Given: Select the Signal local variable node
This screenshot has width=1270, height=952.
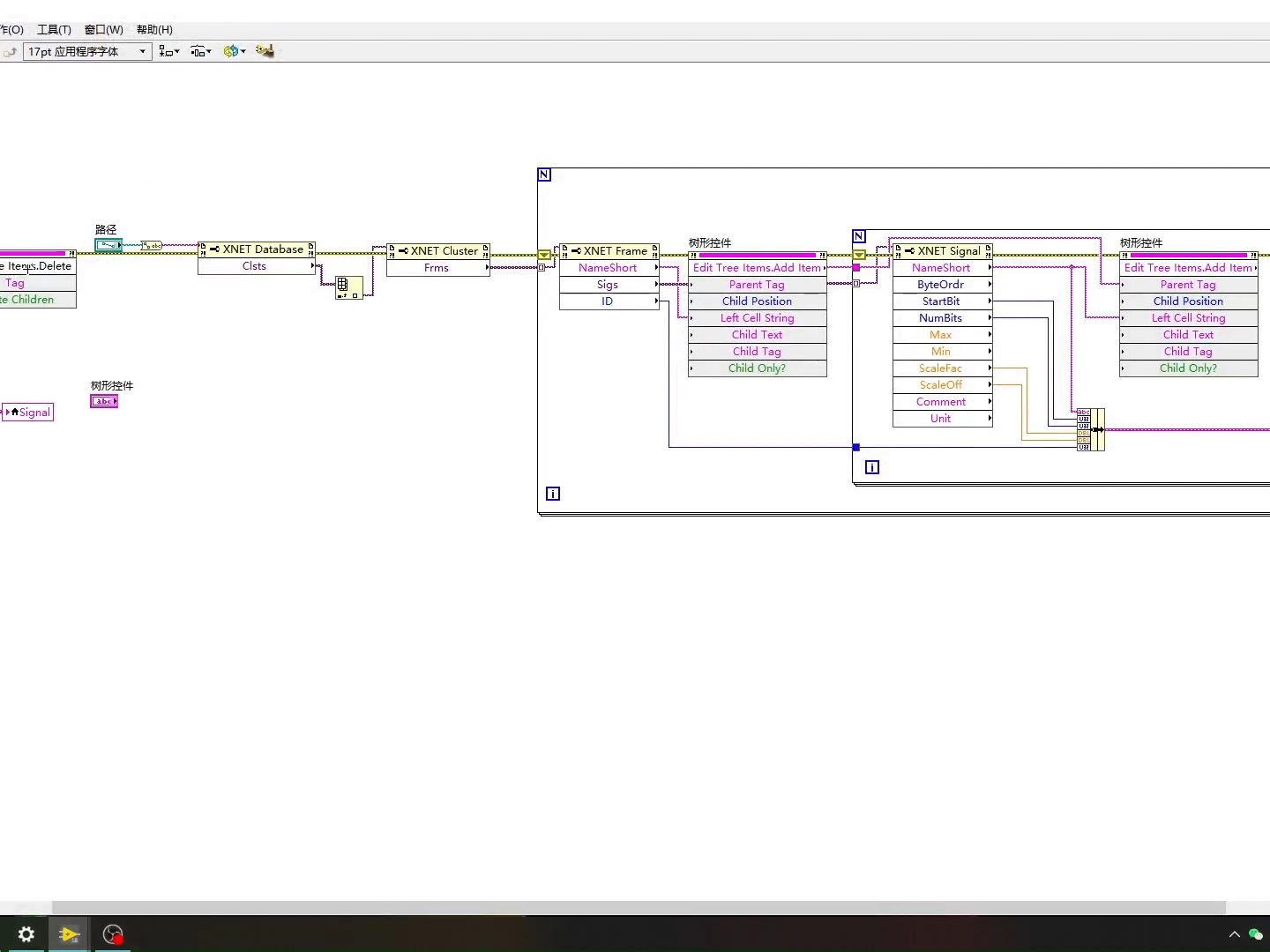Looking at the screenshot, I should point(28,412).
